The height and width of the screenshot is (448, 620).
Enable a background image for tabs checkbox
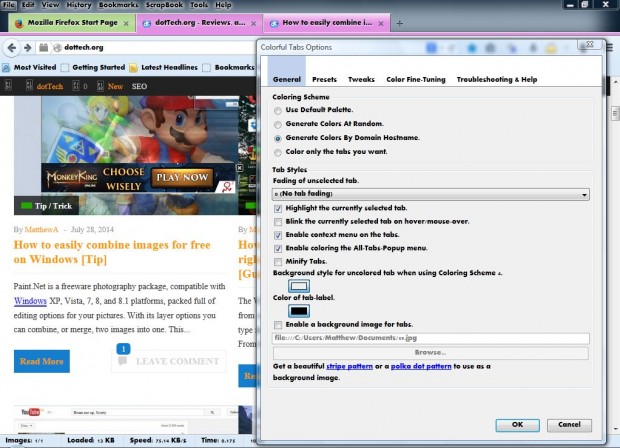pyautogui.click(x=278, y=325)
